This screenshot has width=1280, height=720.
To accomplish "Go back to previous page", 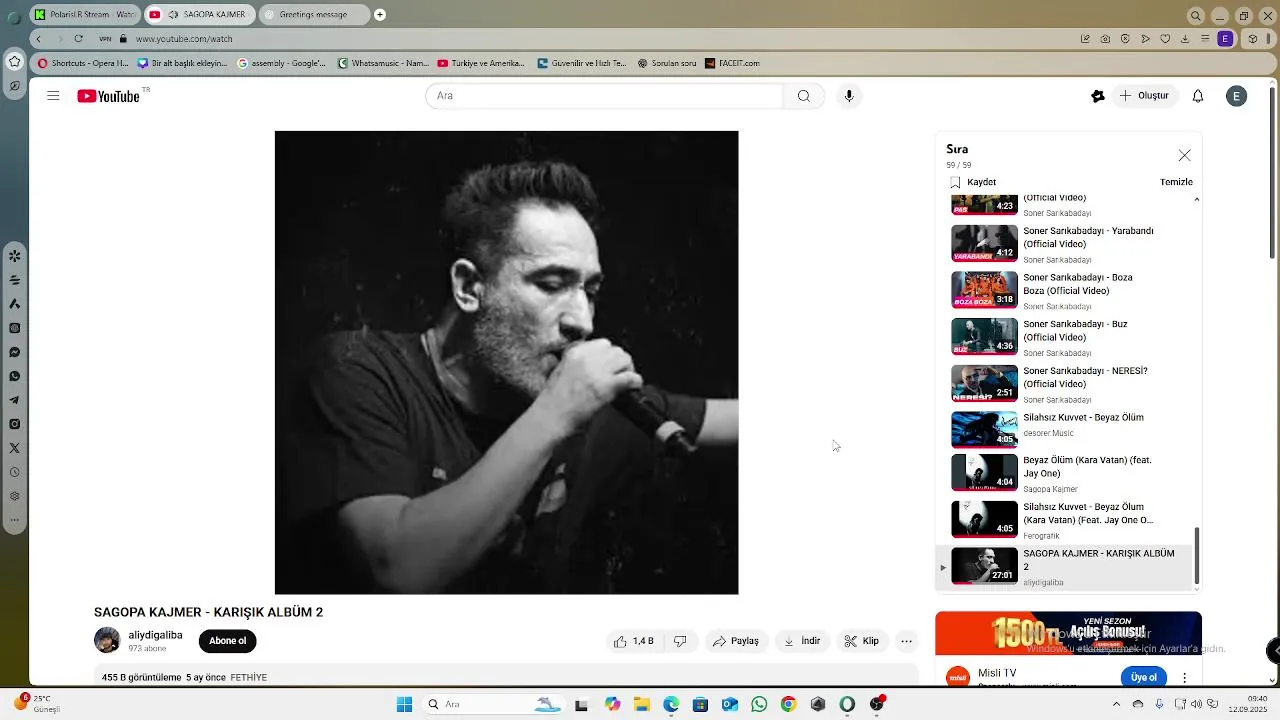I will [x=38, y=39].
